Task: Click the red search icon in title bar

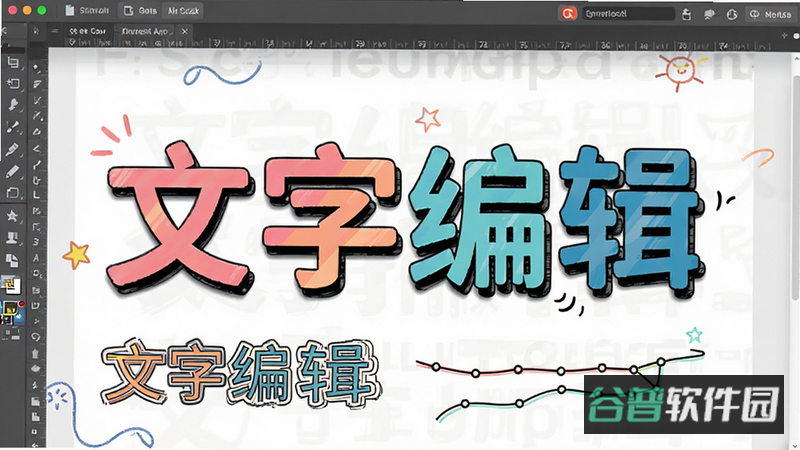Action: tap(568, 13)
